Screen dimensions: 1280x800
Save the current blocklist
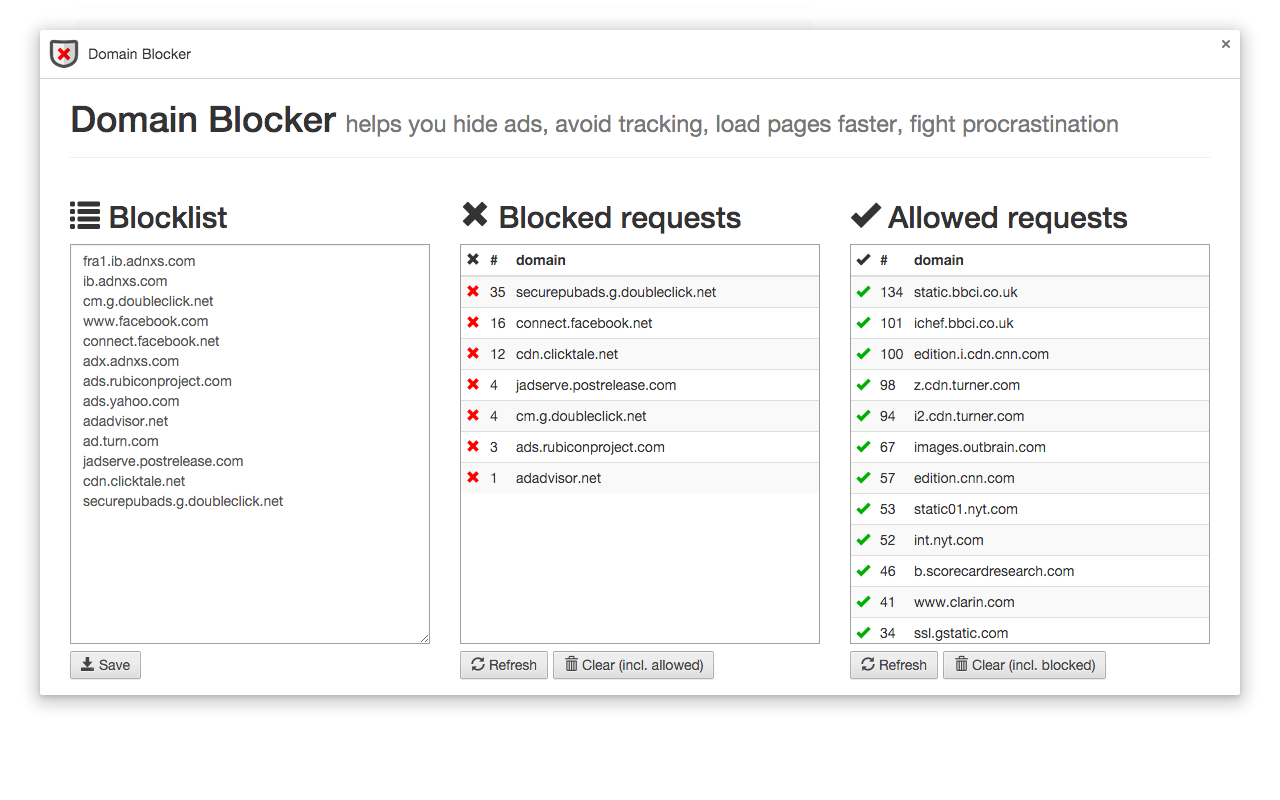[105, 664]
